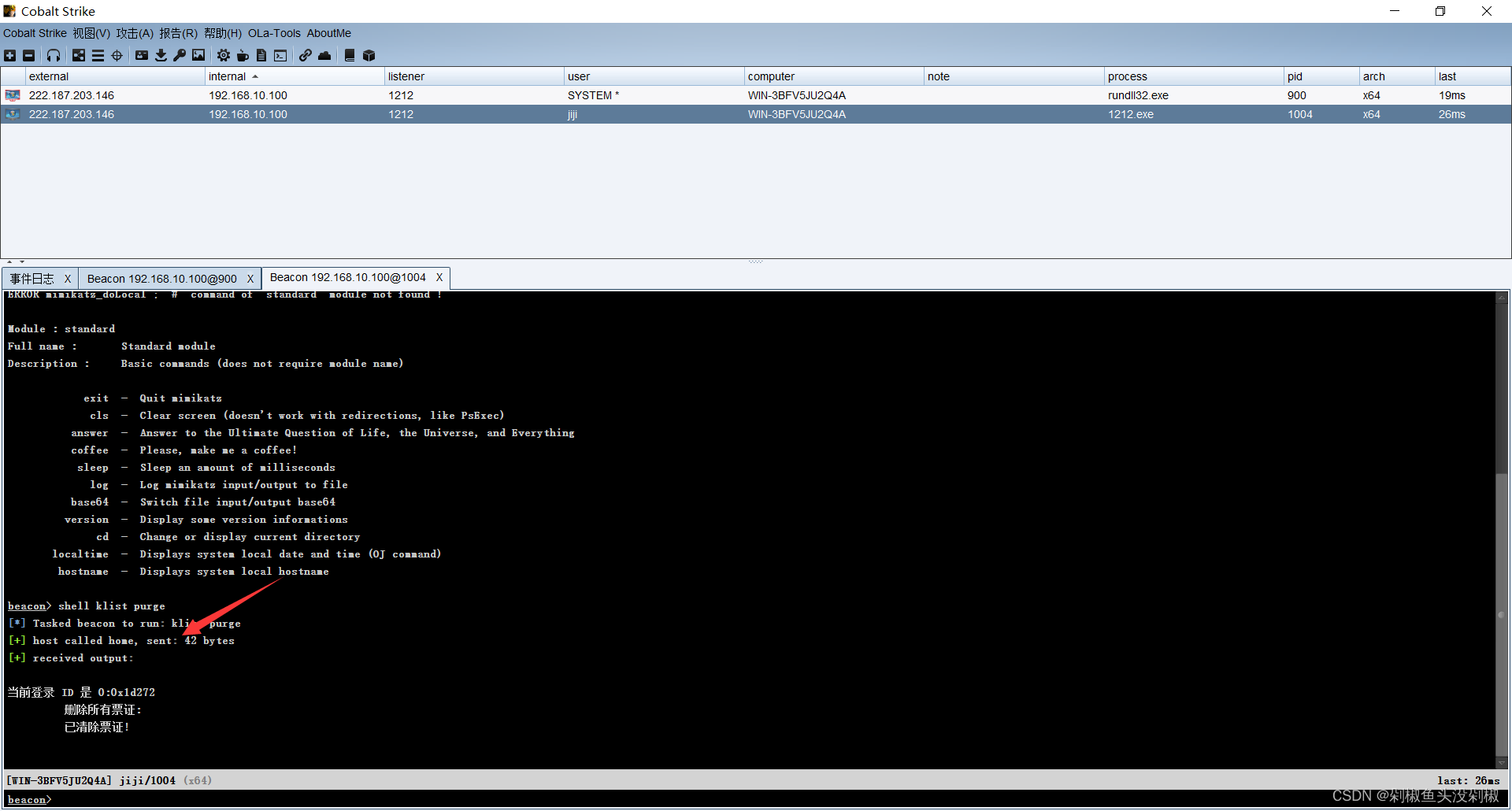Click the chain link host file icon

[x=306, y=55]
